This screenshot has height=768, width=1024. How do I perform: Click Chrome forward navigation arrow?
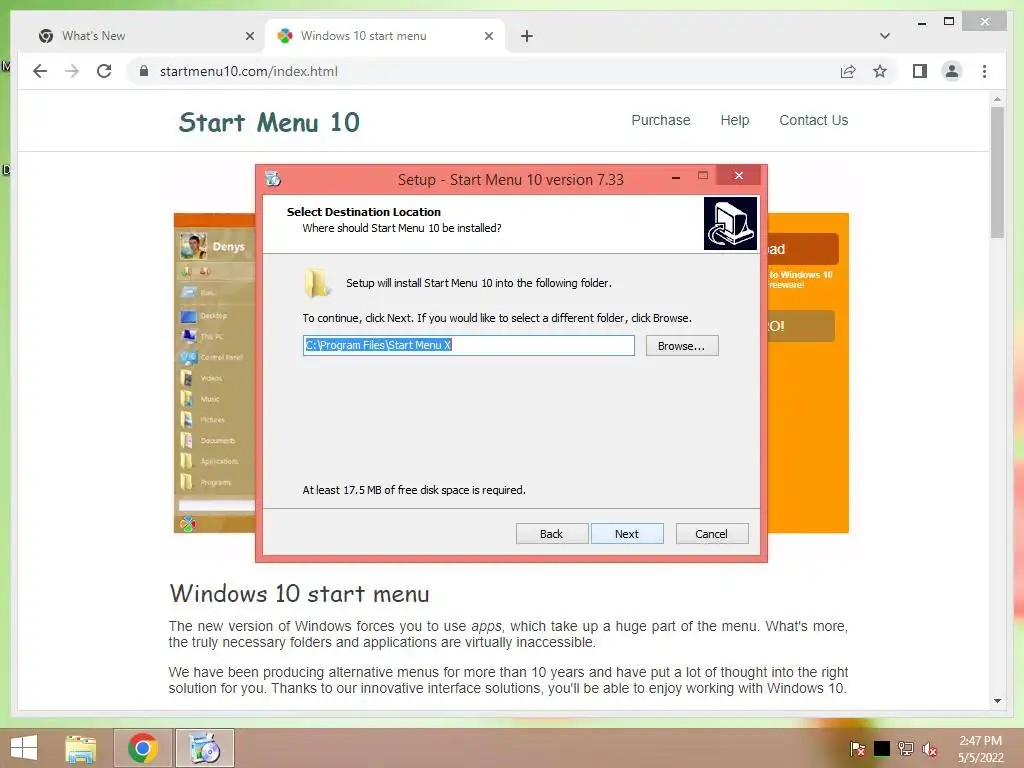[72, 71]
